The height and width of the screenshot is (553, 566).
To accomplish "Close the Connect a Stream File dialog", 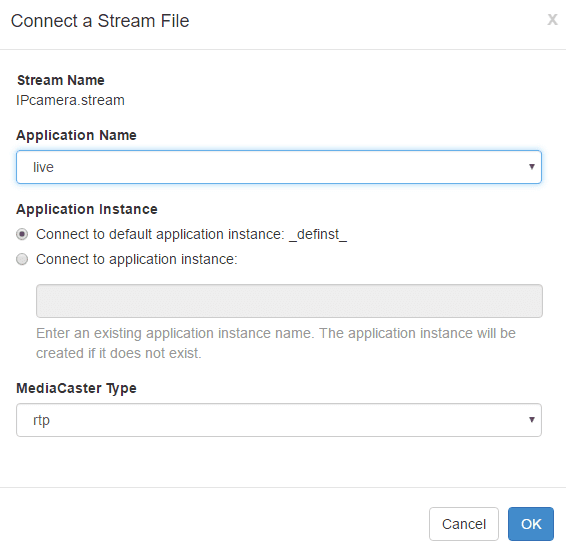I will coord(552,19).
